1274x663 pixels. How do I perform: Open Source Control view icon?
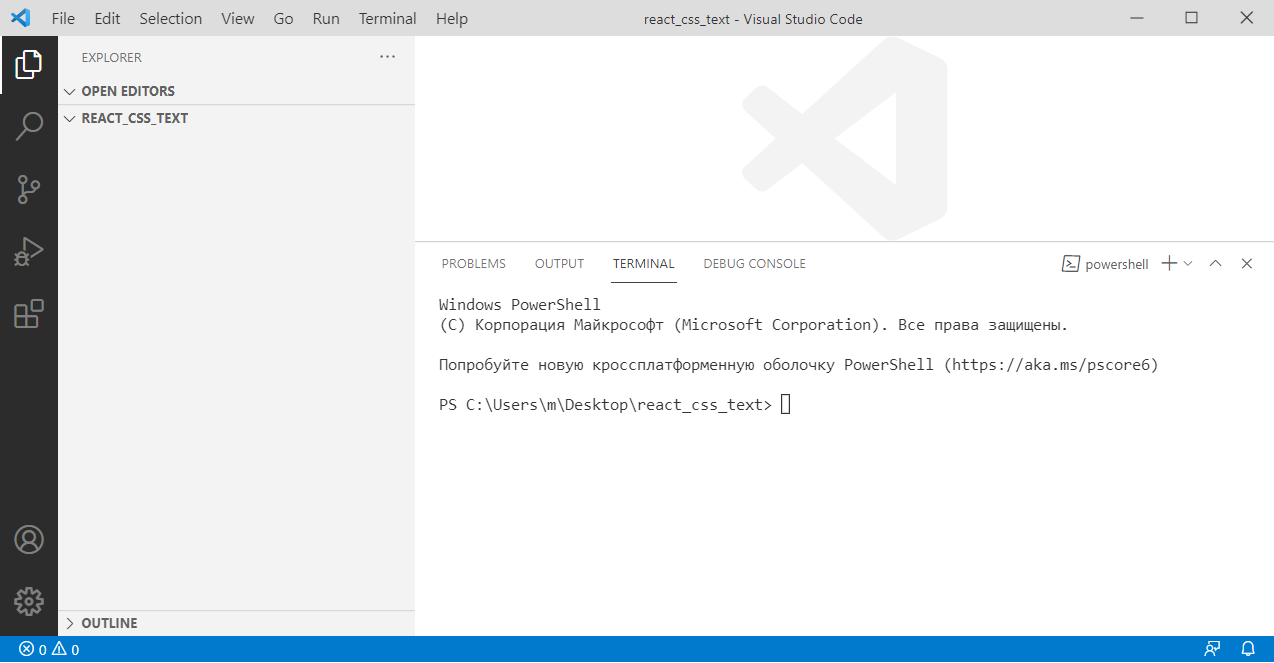point(29,189)
